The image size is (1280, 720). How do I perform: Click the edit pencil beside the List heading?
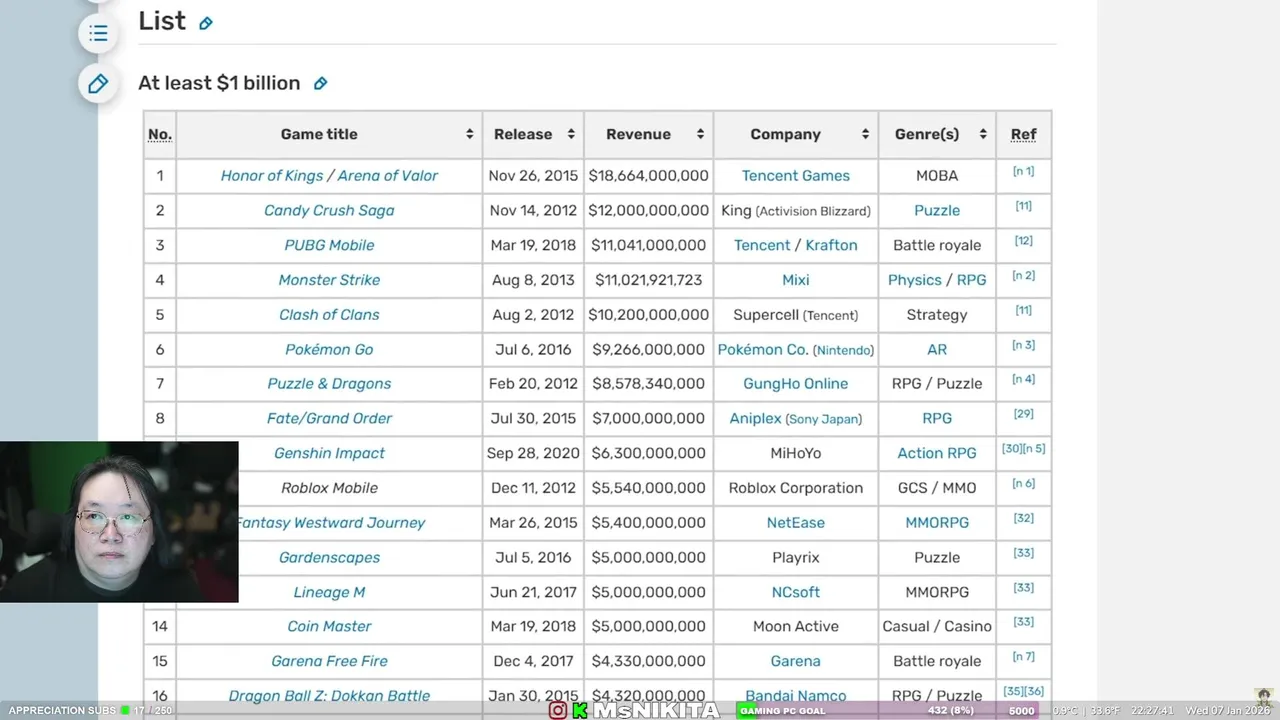tap(206, 23)
